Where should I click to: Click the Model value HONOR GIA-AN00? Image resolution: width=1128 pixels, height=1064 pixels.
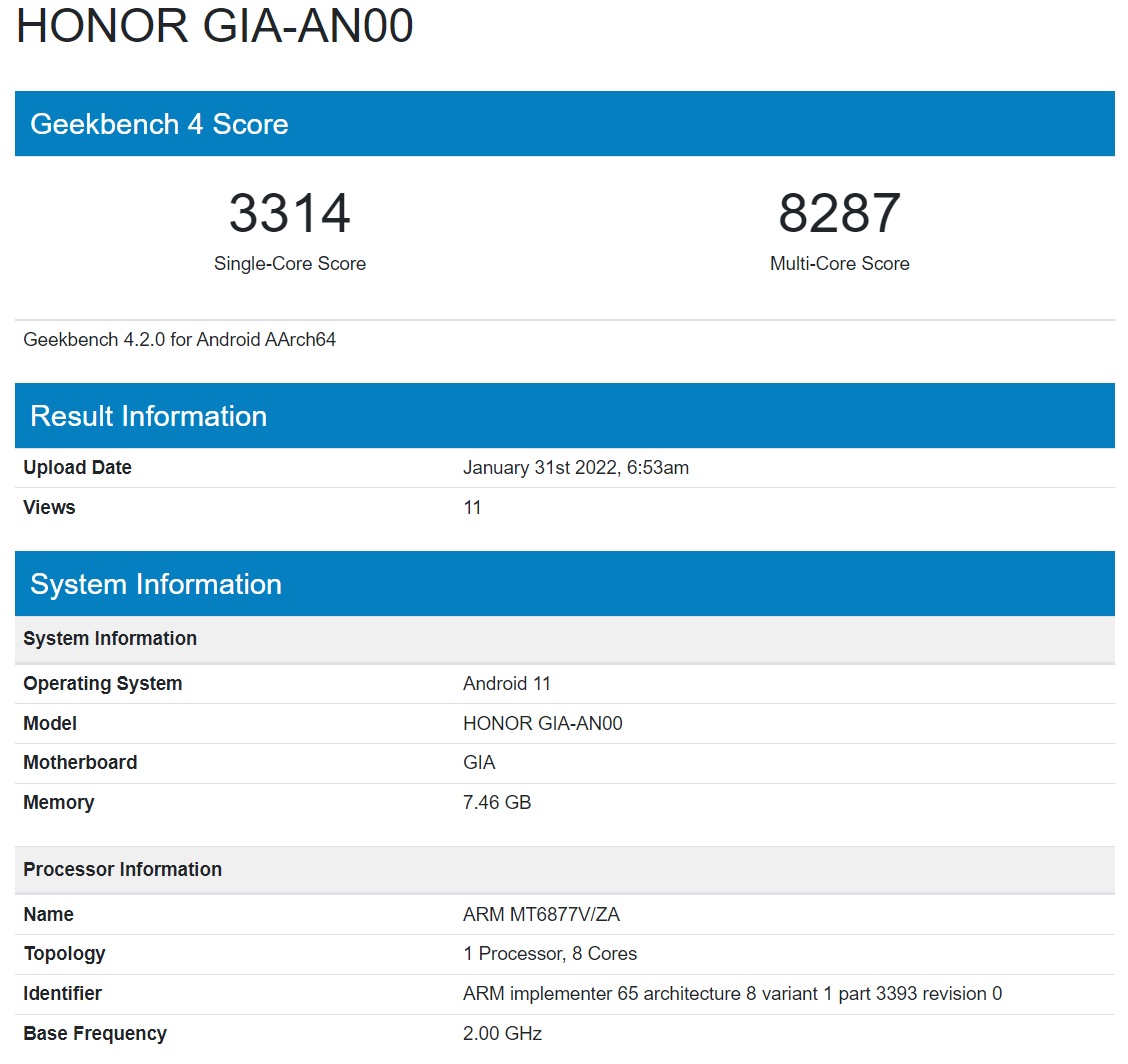click(542, 724)
